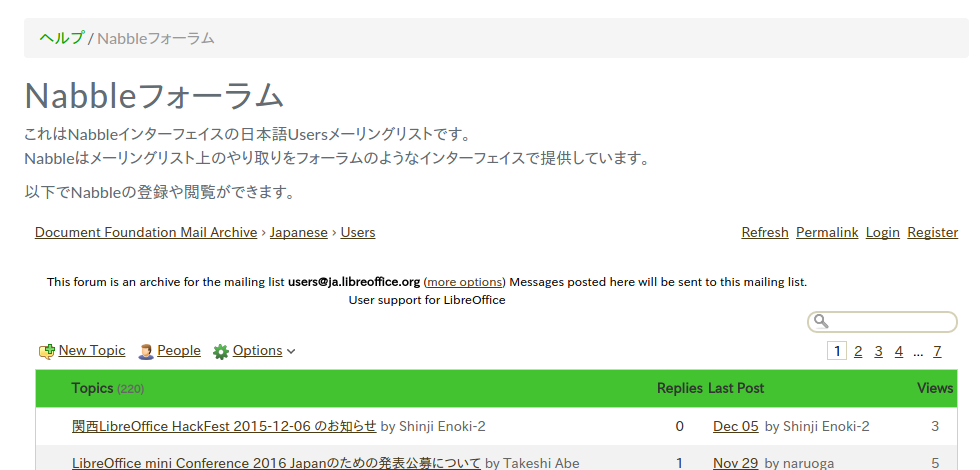
Task: Click the People user avatar icon
Action: click(146, 352)
